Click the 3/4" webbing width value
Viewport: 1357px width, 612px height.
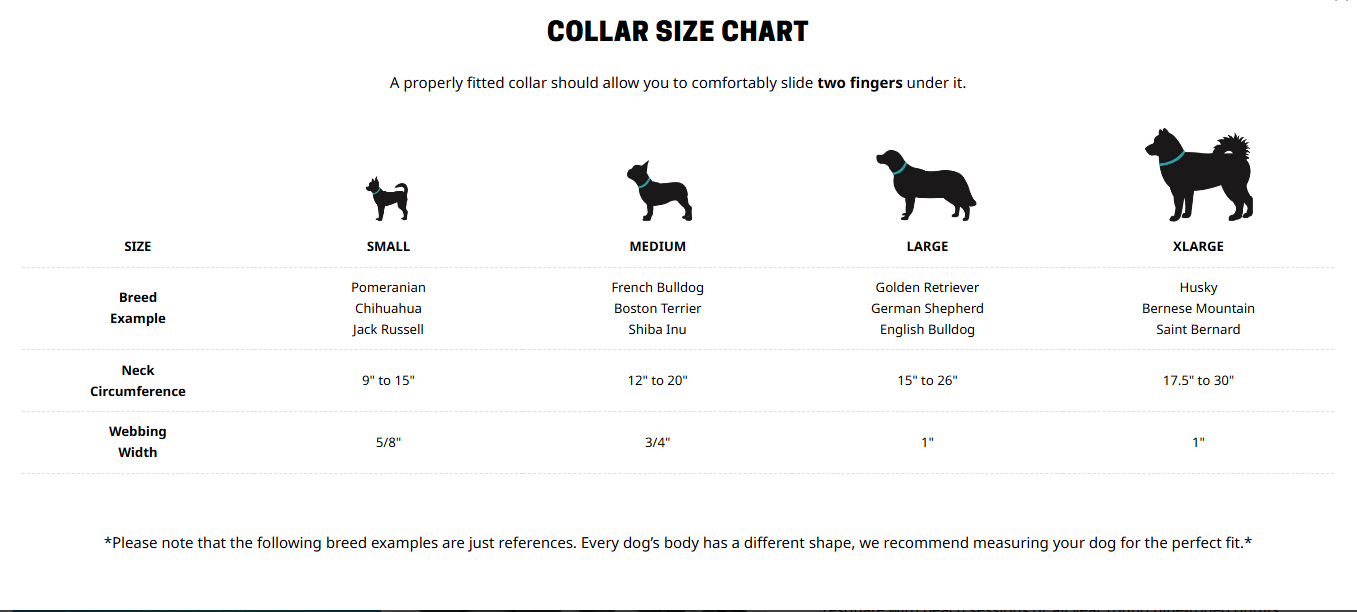(x=658, y=442)
